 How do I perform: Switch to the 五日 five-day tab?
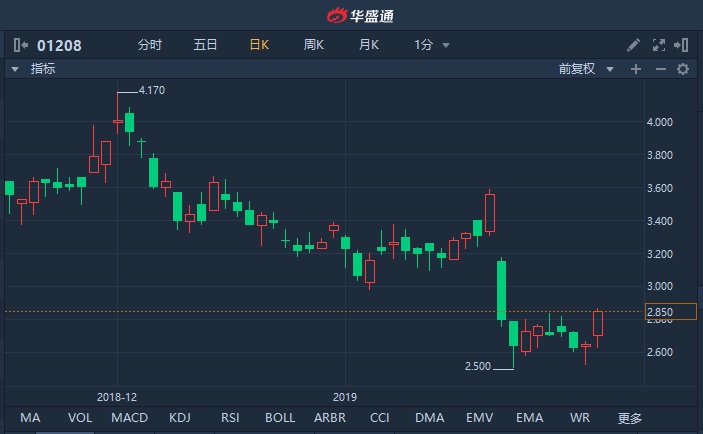205,45
